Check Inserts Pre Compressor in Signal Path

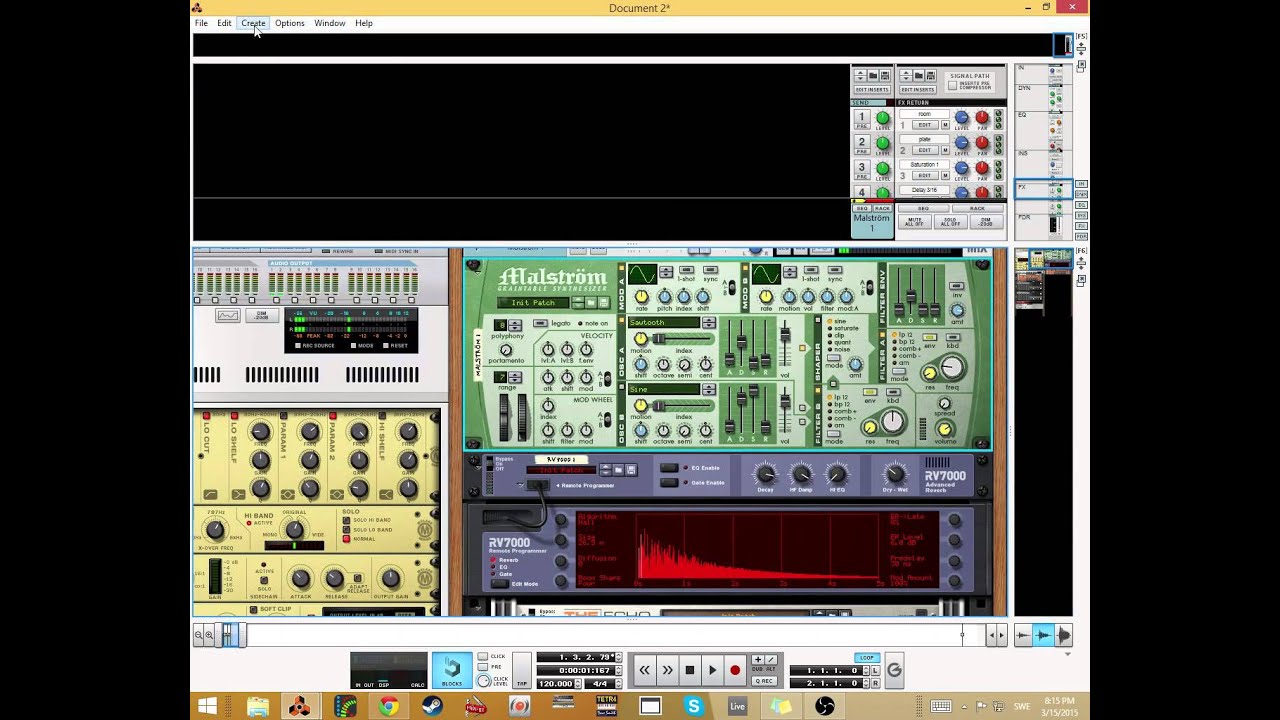tap(951, 86)
